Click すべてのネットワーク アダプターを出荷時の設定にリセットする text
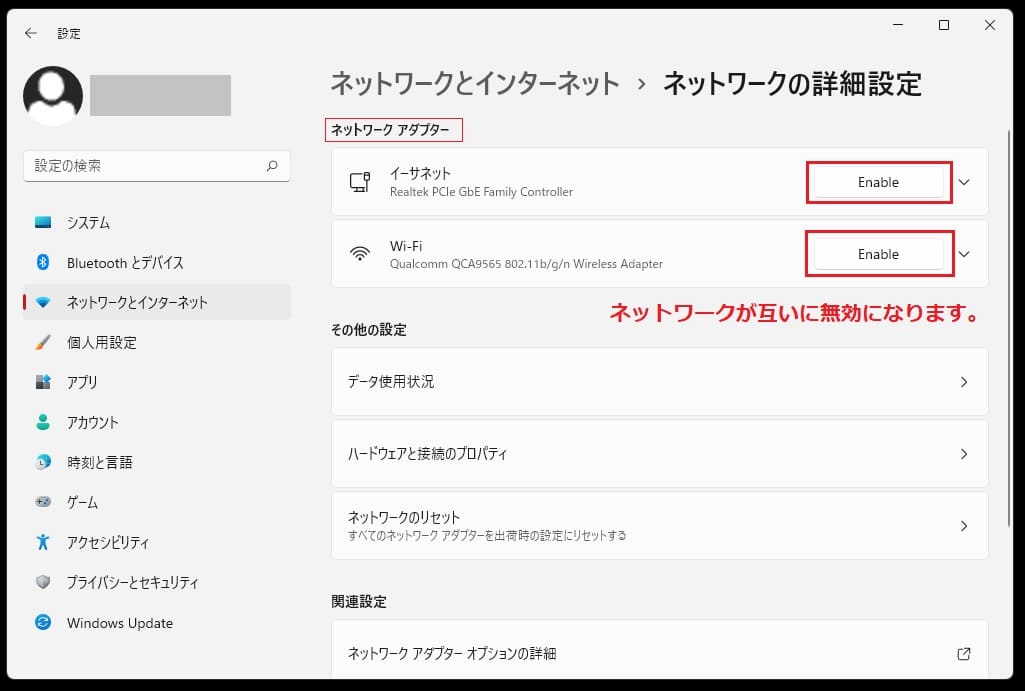This screenshot has width=1025, height=691. (487, 535)
